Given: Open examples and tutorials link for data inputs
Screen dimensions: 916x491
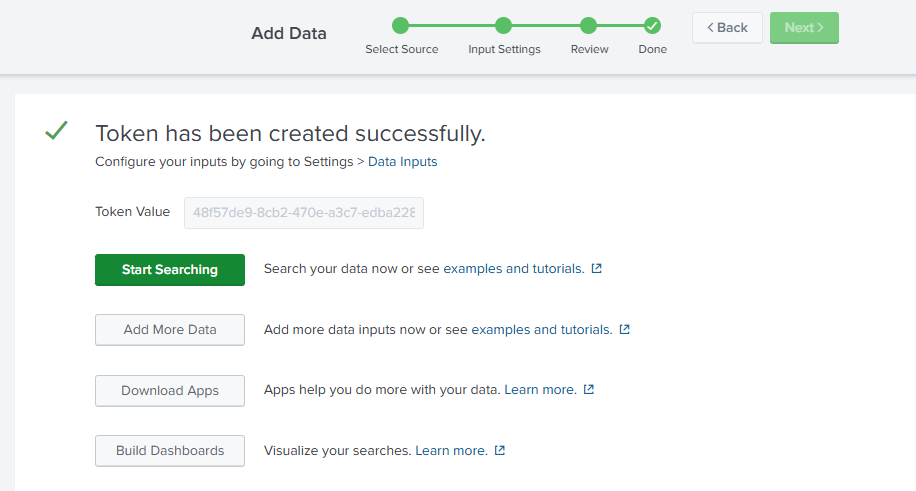Looking at the screenshot, I should tap(542, 330).
